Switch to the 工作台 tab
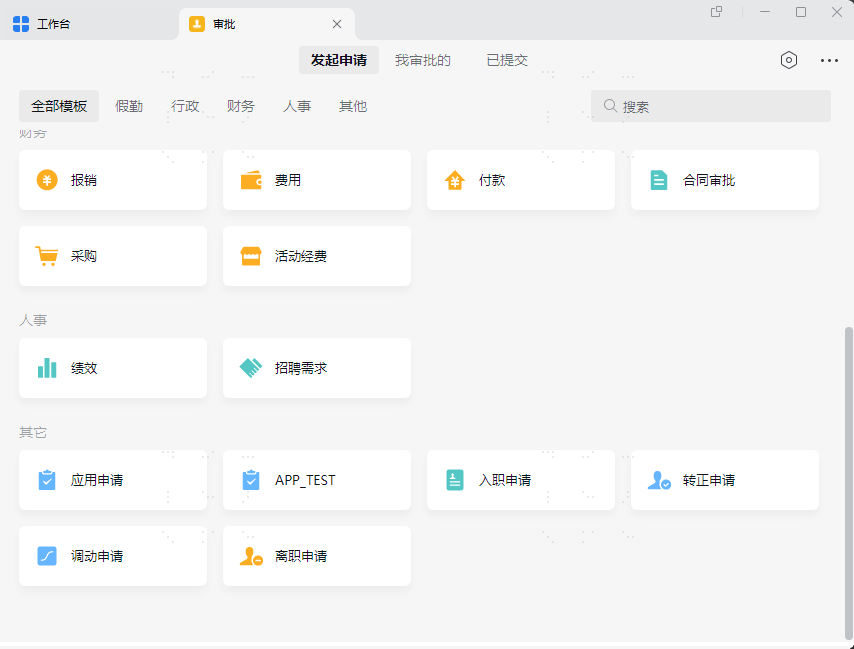 click(89, 24)
